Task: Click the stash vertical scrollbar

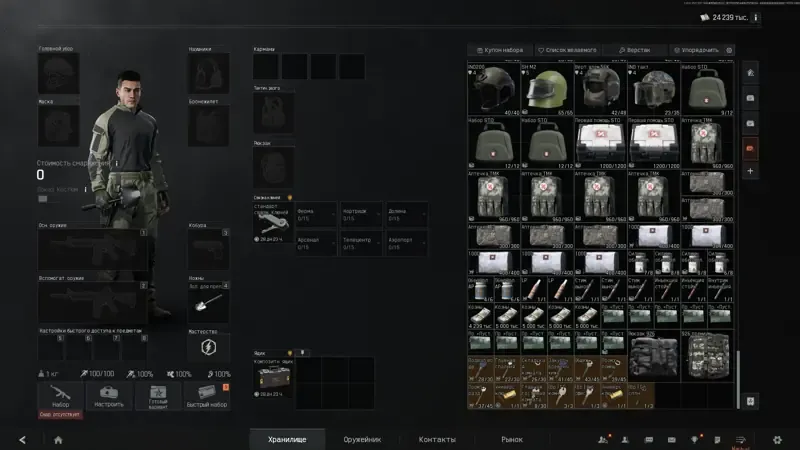Action: tap(738, 379)
